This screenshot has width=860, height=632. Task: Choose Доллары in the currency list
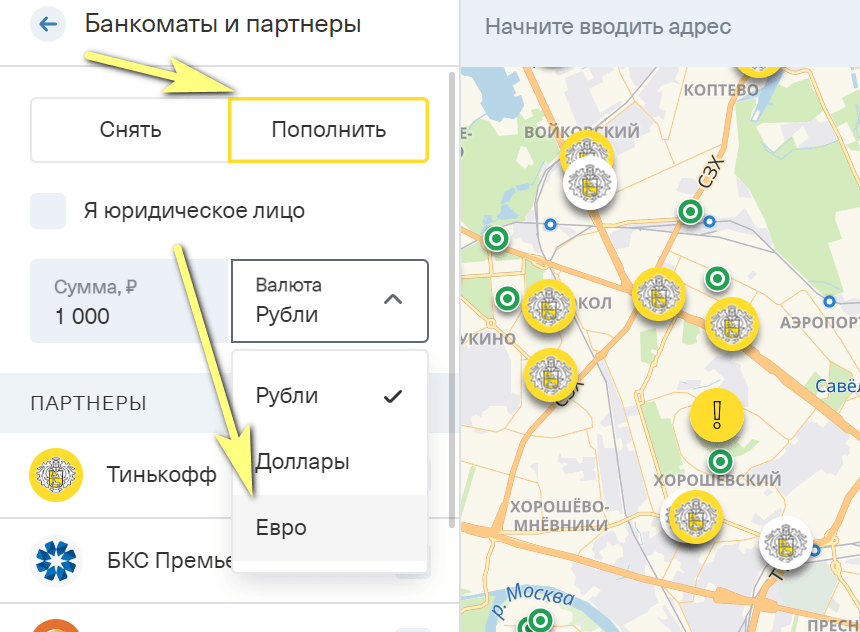[330, 462]
